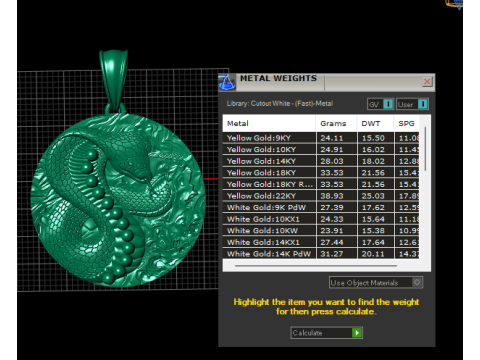Click the 28.03 grams cell

click(x=336, y=161)
